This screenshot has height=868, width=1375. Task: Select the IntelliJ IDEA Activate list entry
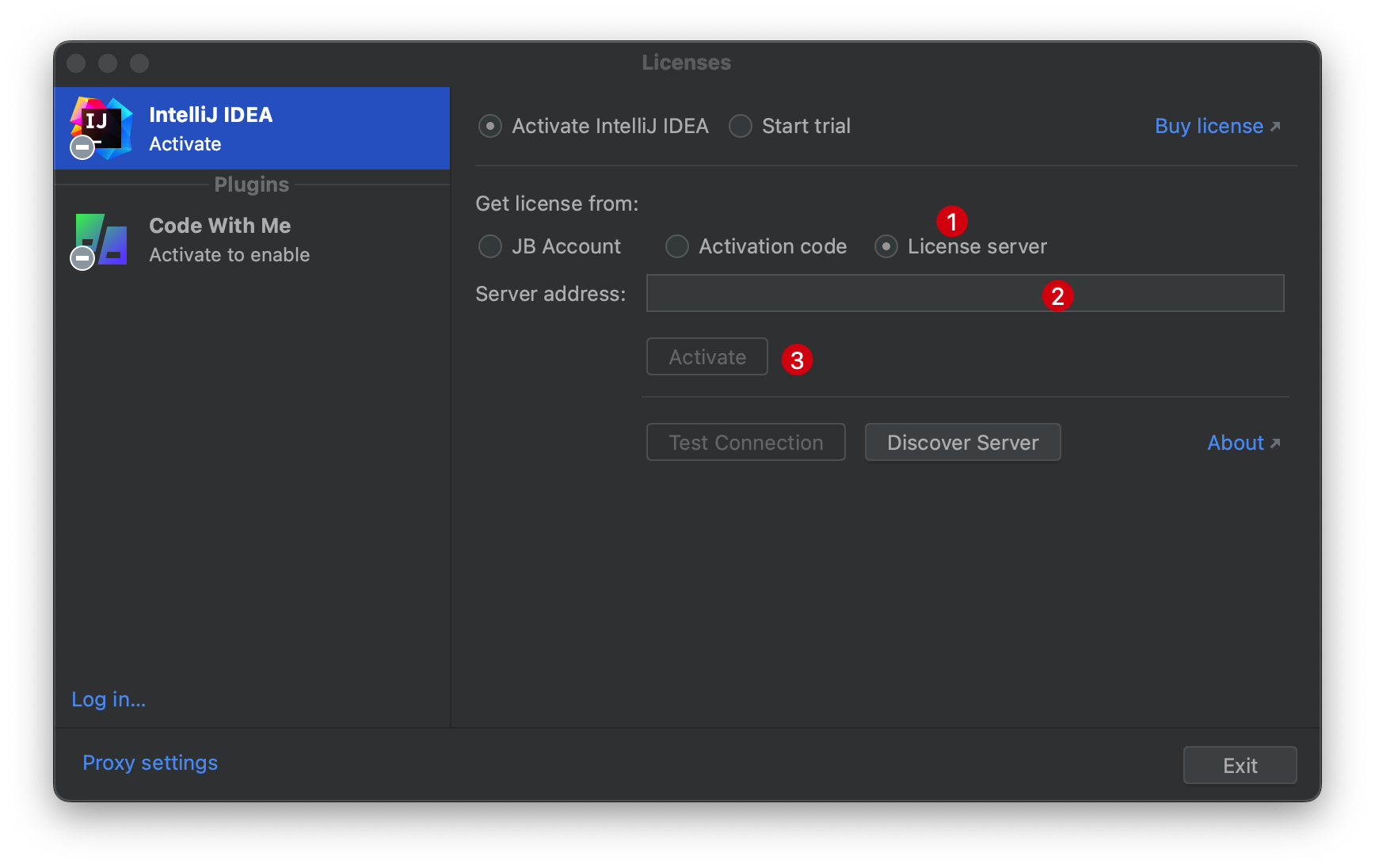252,128
